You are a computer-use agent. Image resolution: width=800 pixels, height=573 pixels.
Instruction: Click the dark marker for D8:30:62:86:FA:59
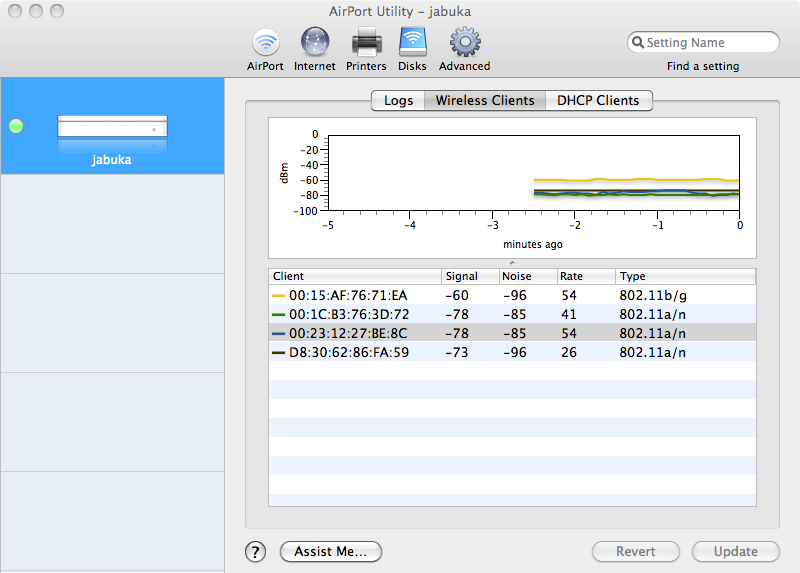[278, 352]
